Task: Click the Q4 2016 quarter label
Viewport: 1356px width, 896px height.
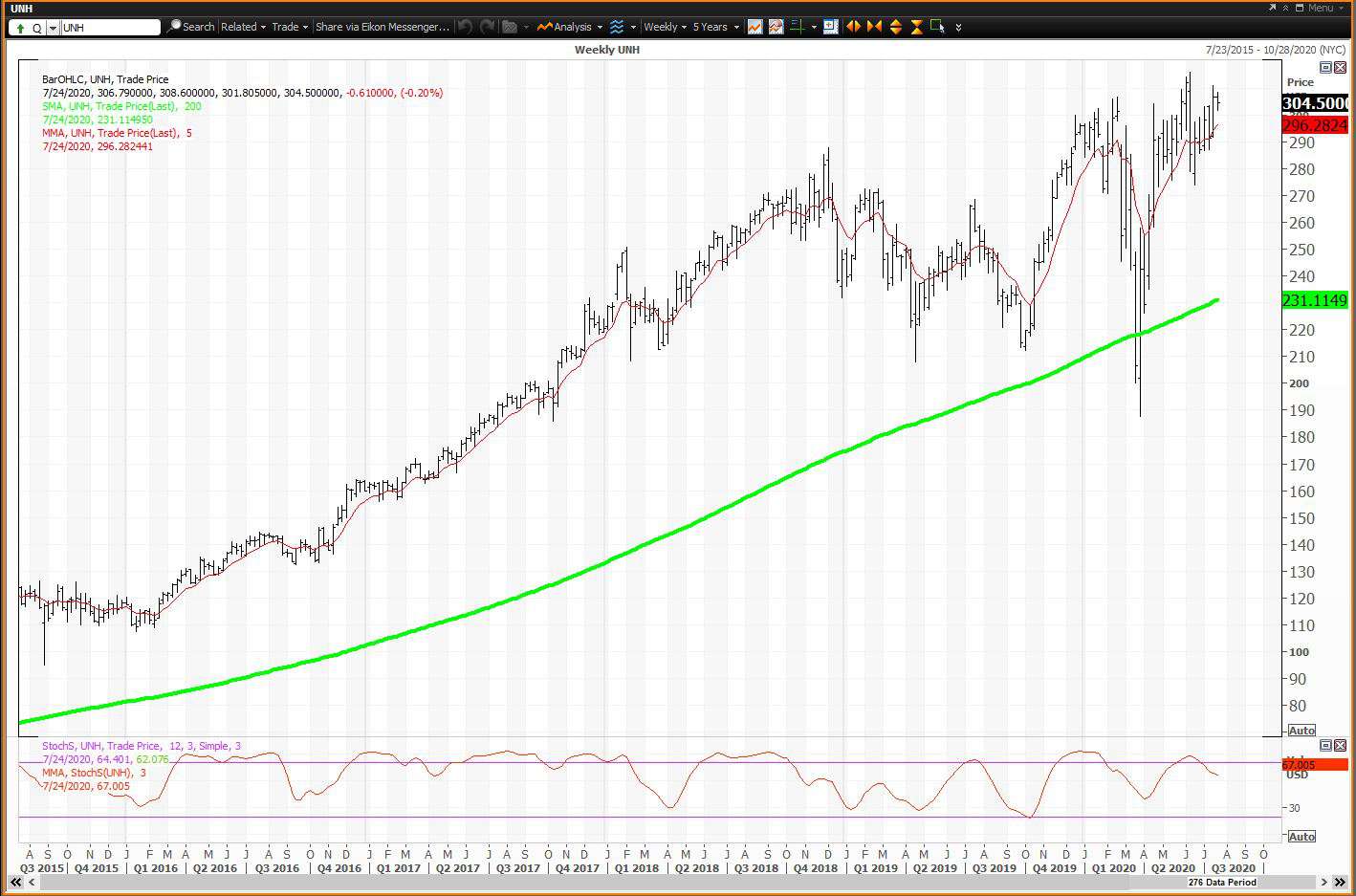Action: click(339, 868)
